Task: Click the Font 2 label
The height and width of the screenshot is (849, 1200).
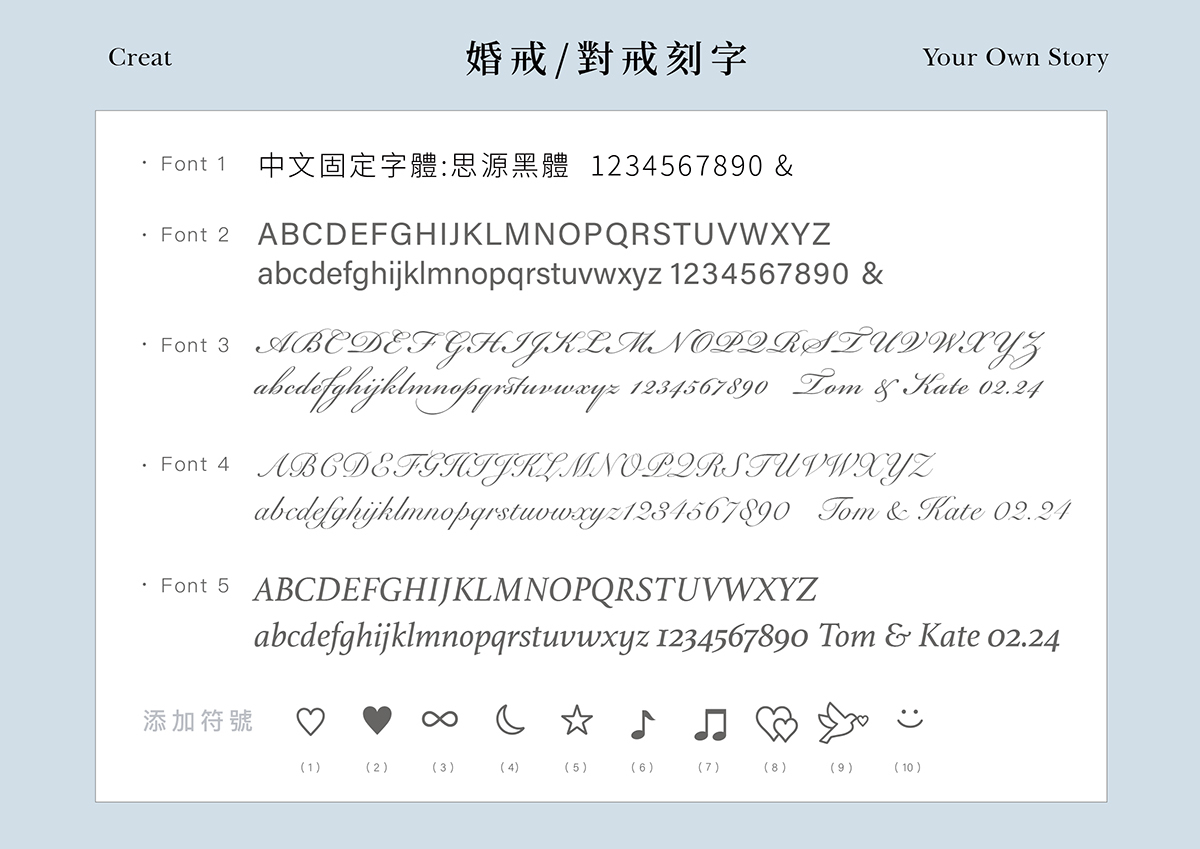Action: (195, 235)
